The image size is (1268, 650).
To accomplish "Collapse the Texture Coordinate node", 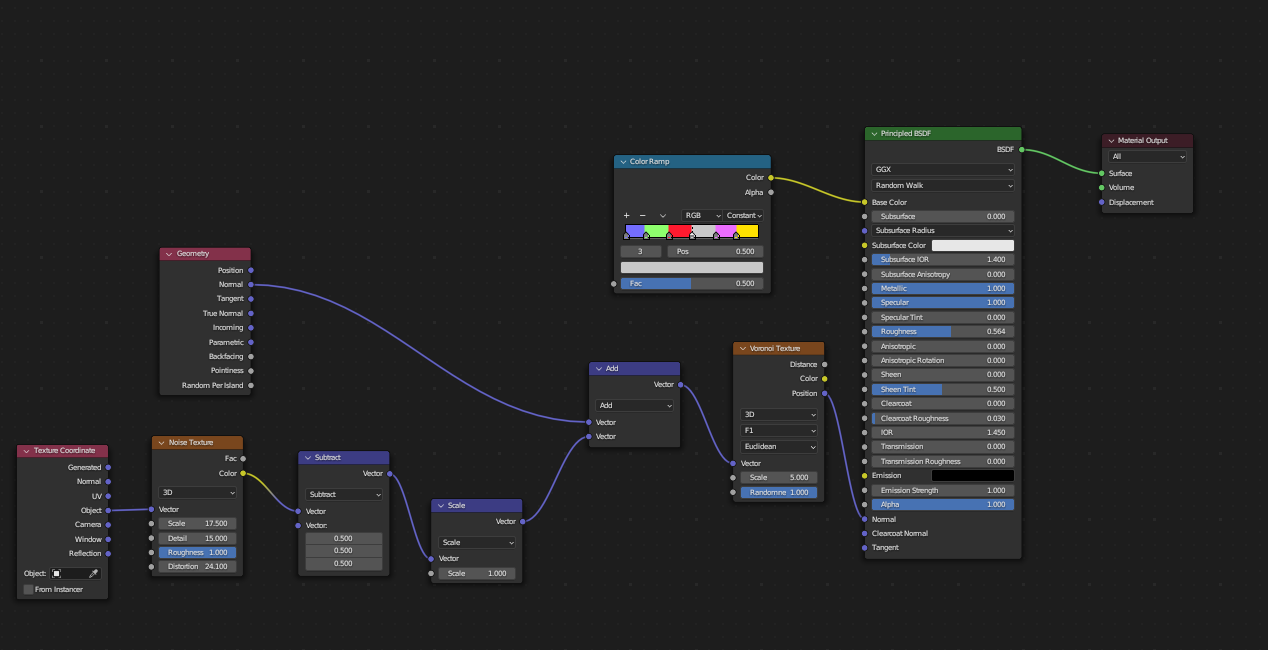I will tap(26, 450).
